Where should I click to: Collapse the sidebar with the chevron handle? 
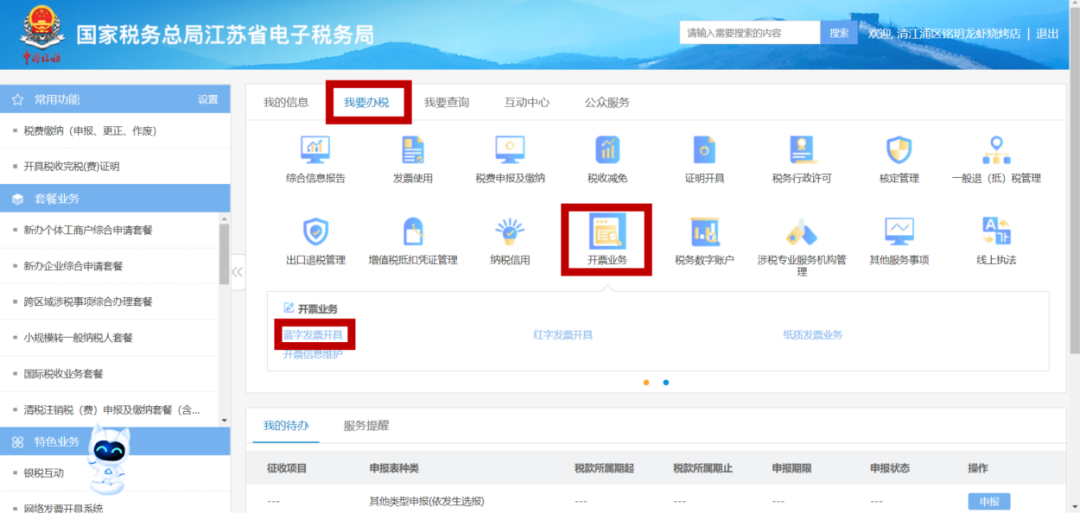[238, 271]
